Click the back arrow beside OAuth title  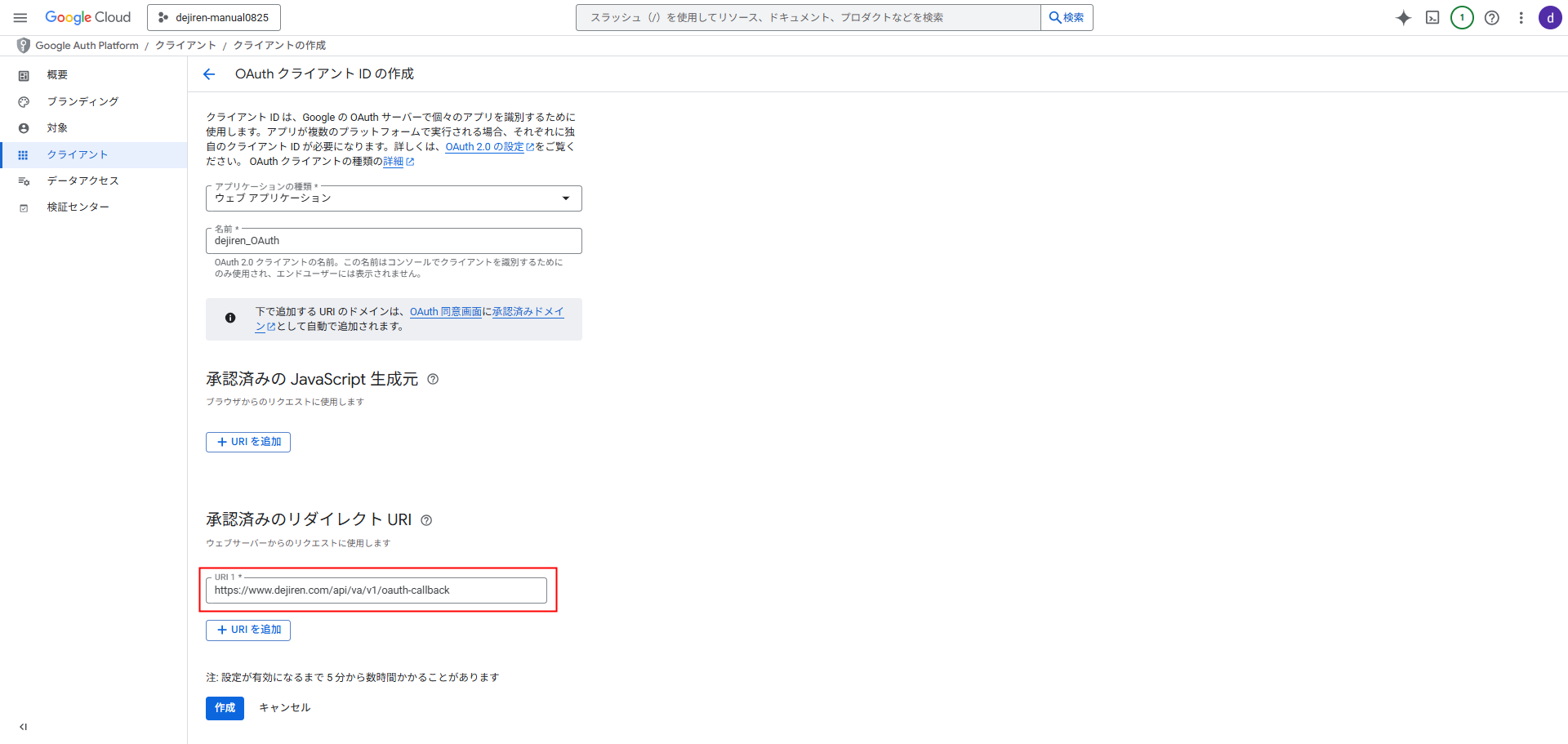tap(209, 74)
